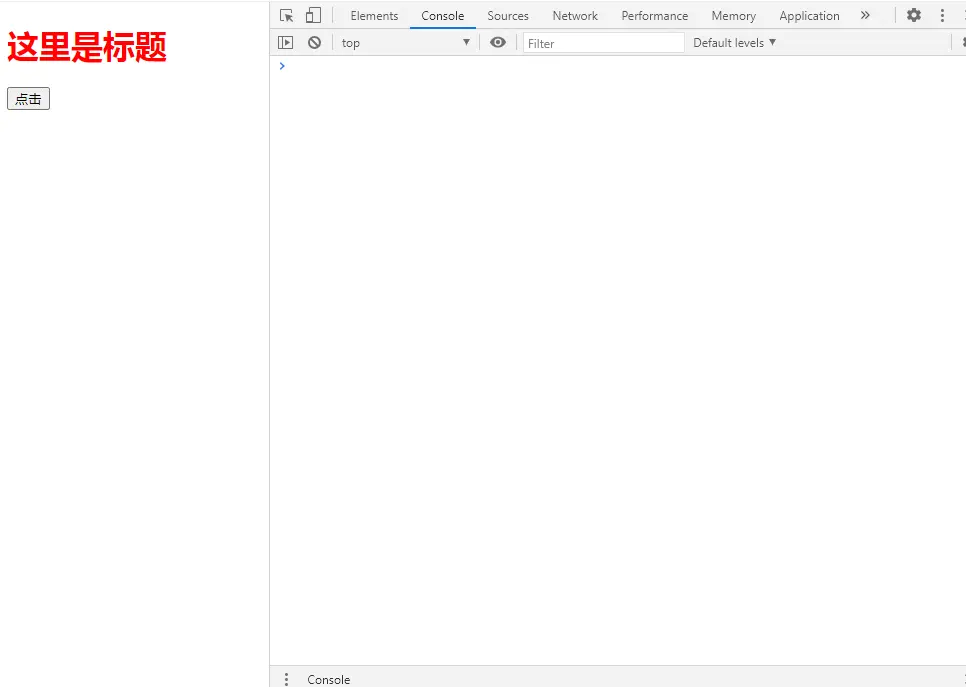Select the Console tab in bottom drawer
966x687 pixels.
click(x=329, y=679)
